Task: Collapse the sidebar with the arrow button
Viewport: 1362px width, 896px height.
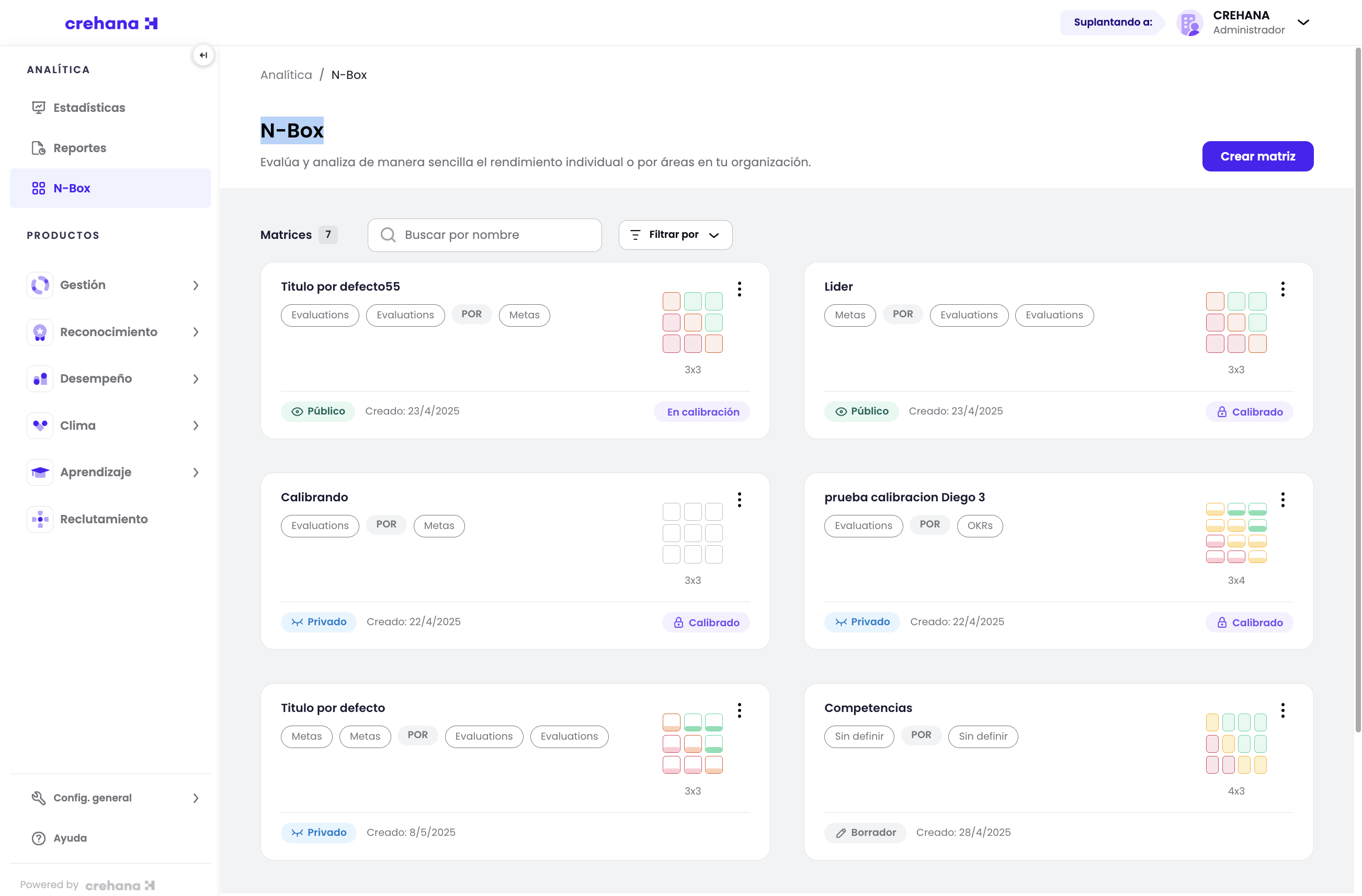Action: 203,55
